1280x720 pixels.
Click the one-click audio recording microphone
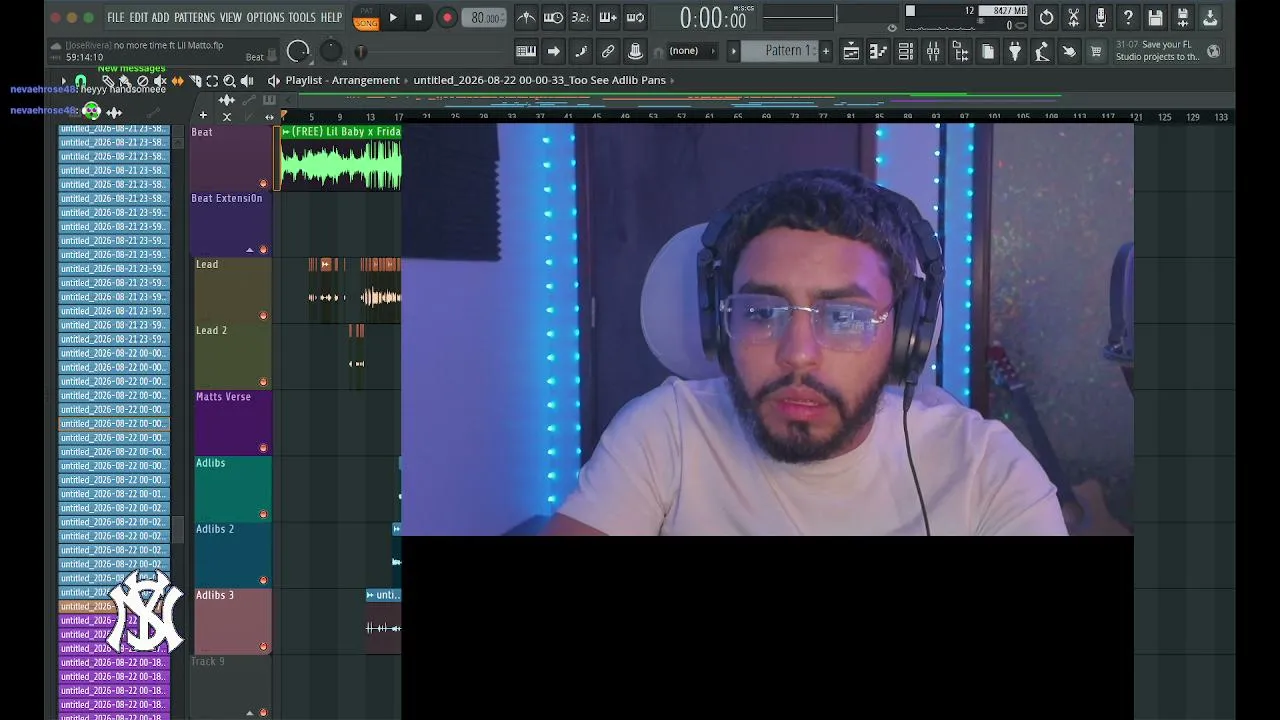point(1100,17)
